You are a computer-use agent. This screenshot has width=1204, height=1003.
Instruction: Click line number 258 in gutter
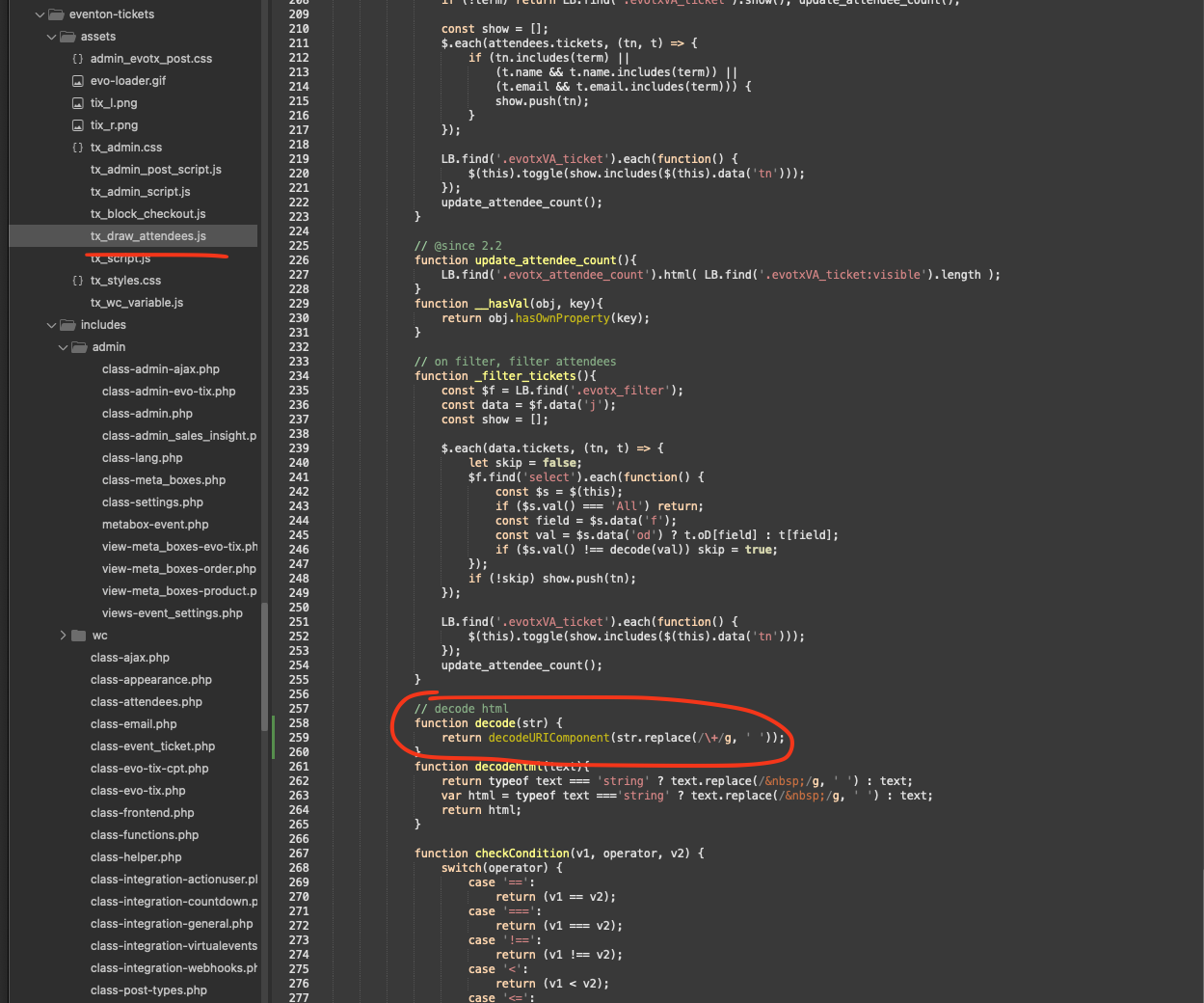coord(299,723)
